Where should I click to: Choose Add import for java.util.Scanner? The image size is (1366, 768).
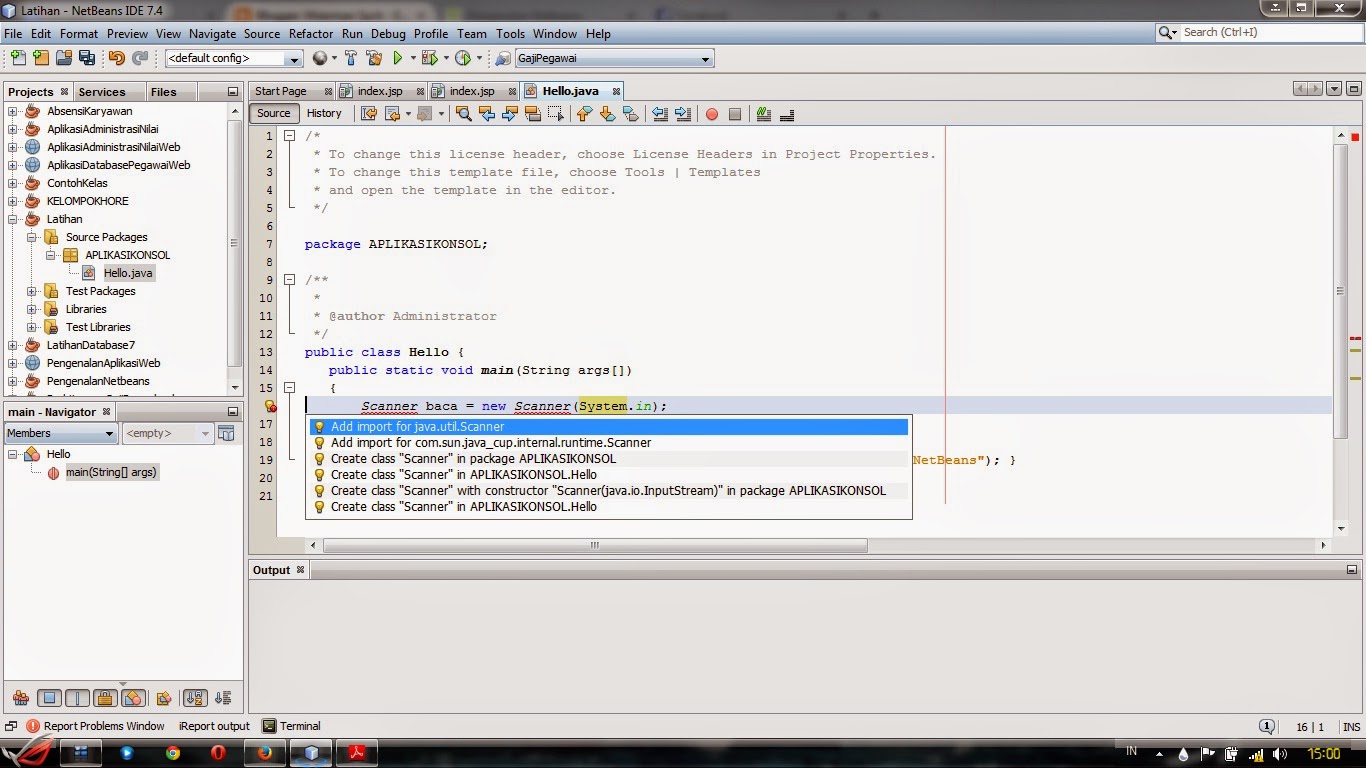pos(609,427)
